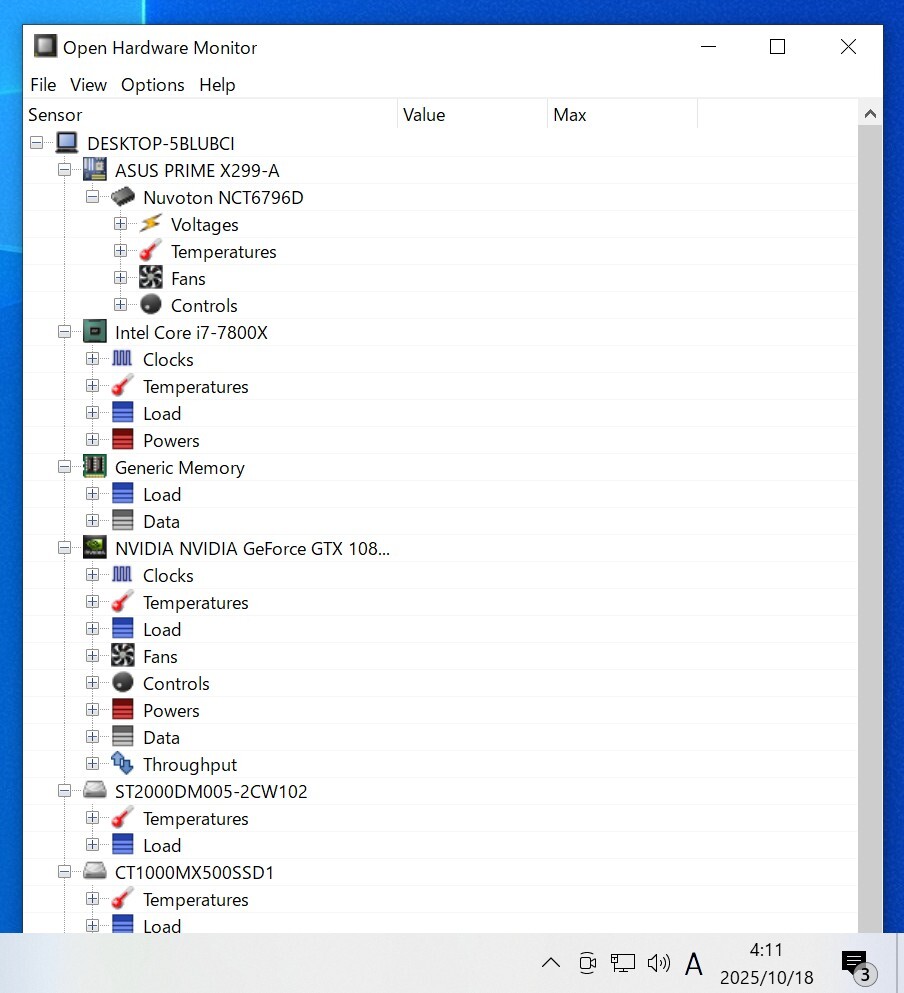Click the NVIDIA Powers red icon
904x993 pixels.
[x=122, y=709]
